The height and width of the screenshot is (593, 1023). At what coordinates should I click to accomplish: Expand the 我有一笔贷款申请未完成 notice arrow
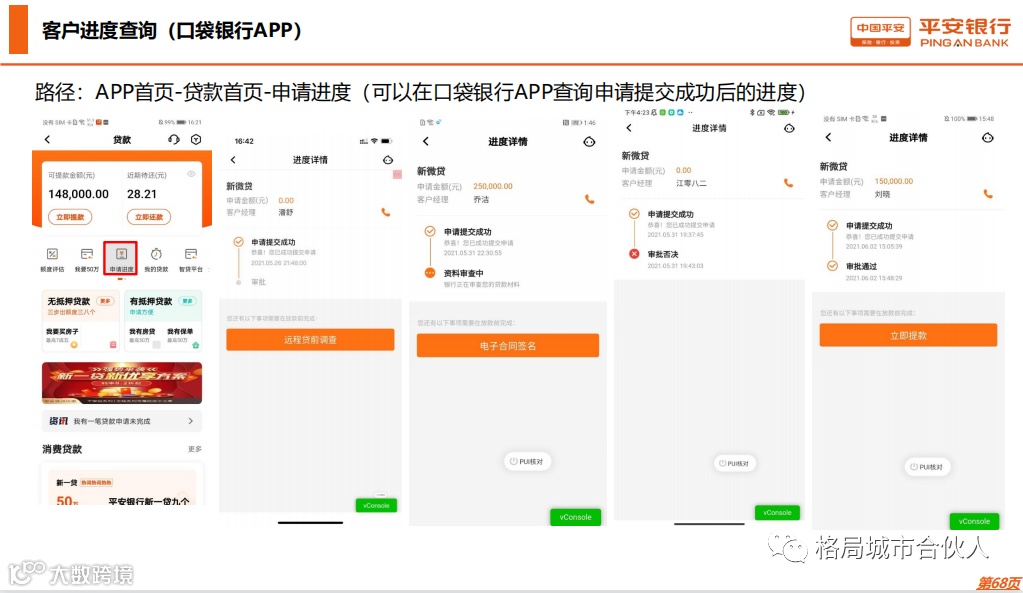[191, 421]
